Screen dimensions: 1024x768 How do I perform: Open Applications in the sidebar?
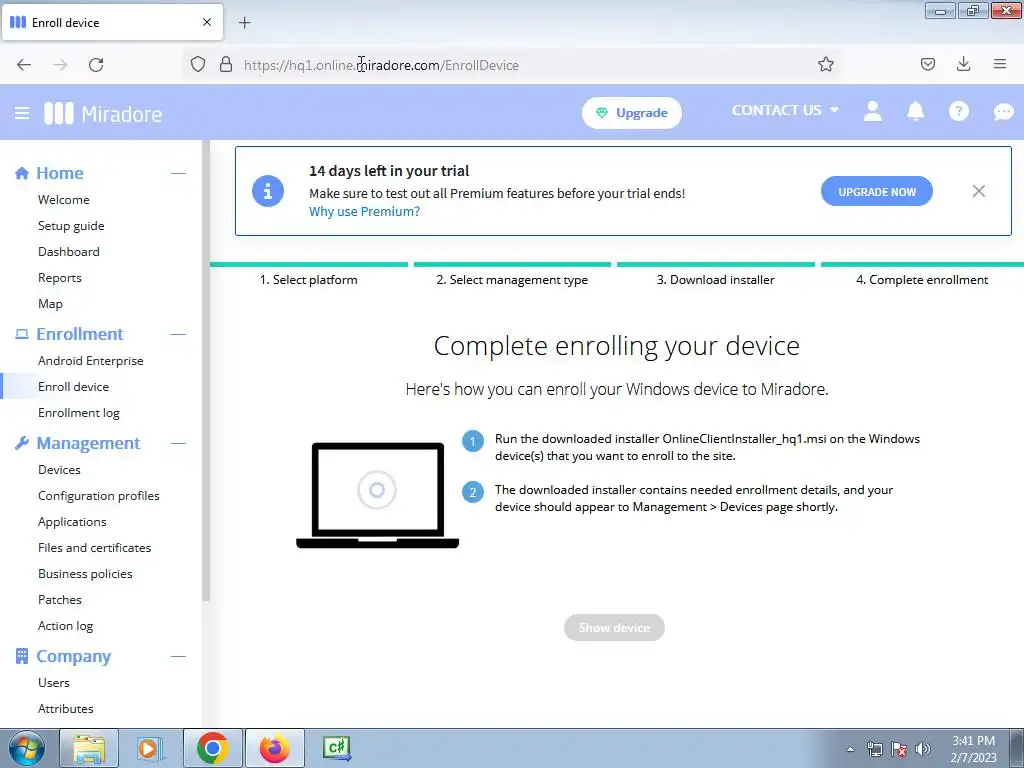pos(72,522)
